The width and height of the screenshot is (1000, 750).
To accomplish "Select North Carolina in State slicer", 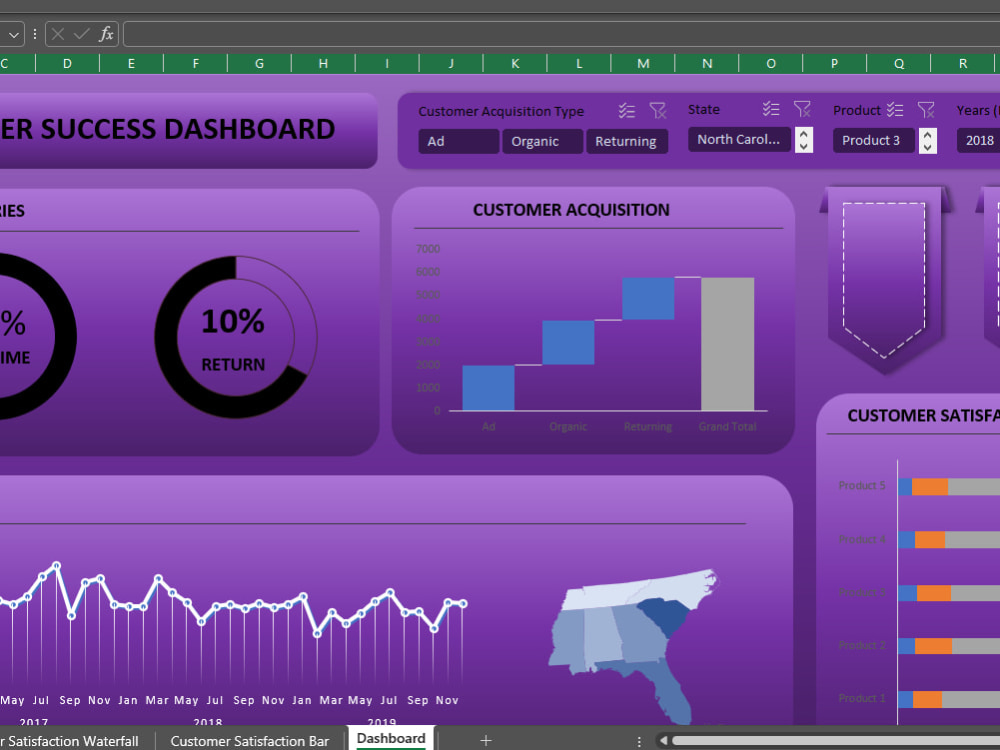I will pos(739,140).
